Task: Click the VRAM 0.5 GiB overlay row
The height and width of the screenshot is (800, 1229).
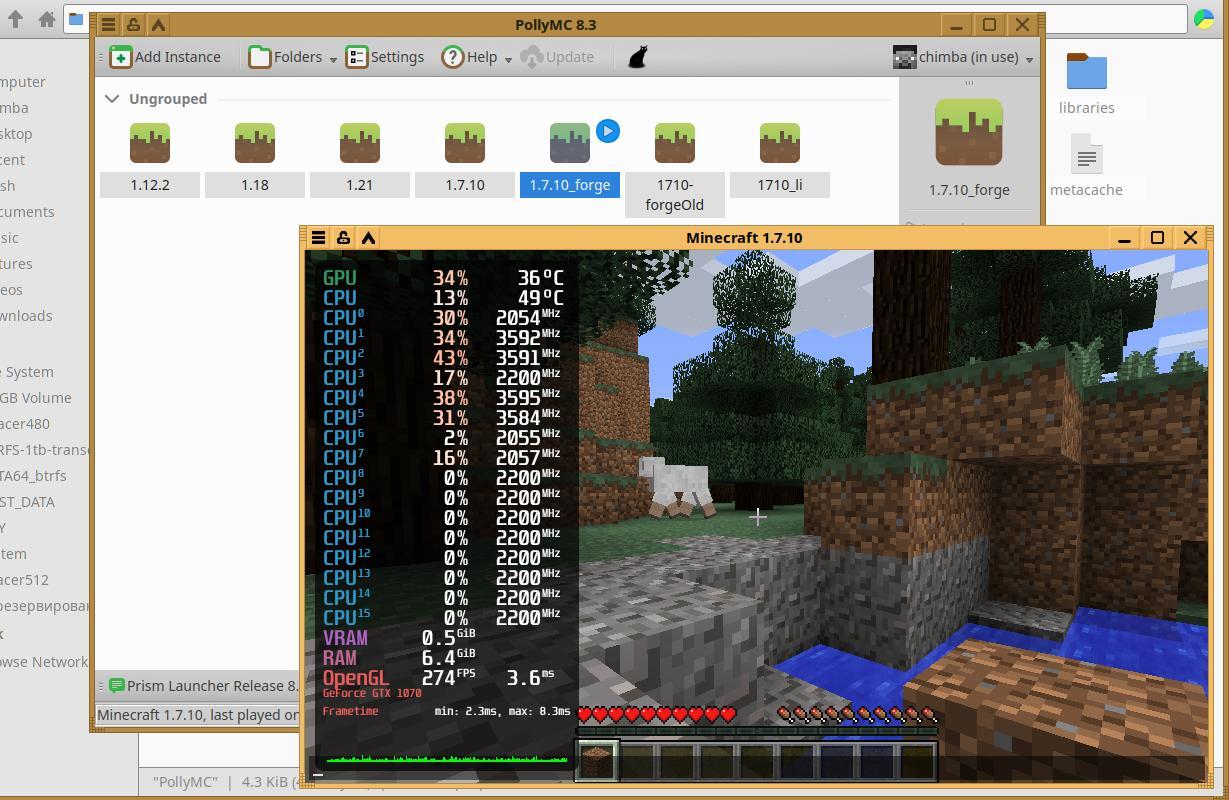Action: pyautogui.click(x=400, y=638)
